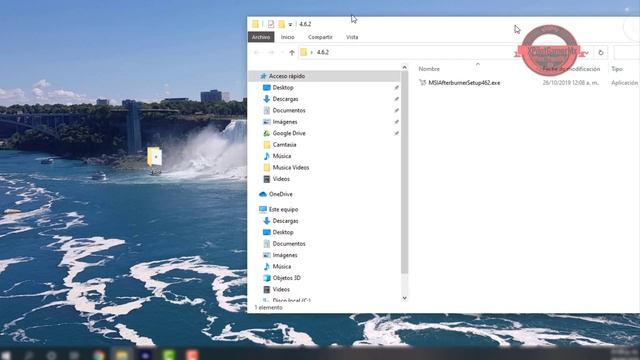Open Imágenes under Acceso rápido
This screenshot has height=360, width=640.
[284, 122]
